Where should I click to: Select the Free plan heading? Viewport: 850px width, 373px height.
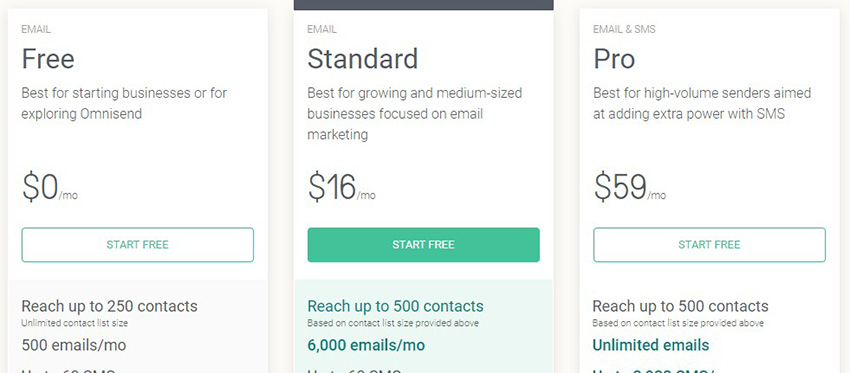click(48, 59)
